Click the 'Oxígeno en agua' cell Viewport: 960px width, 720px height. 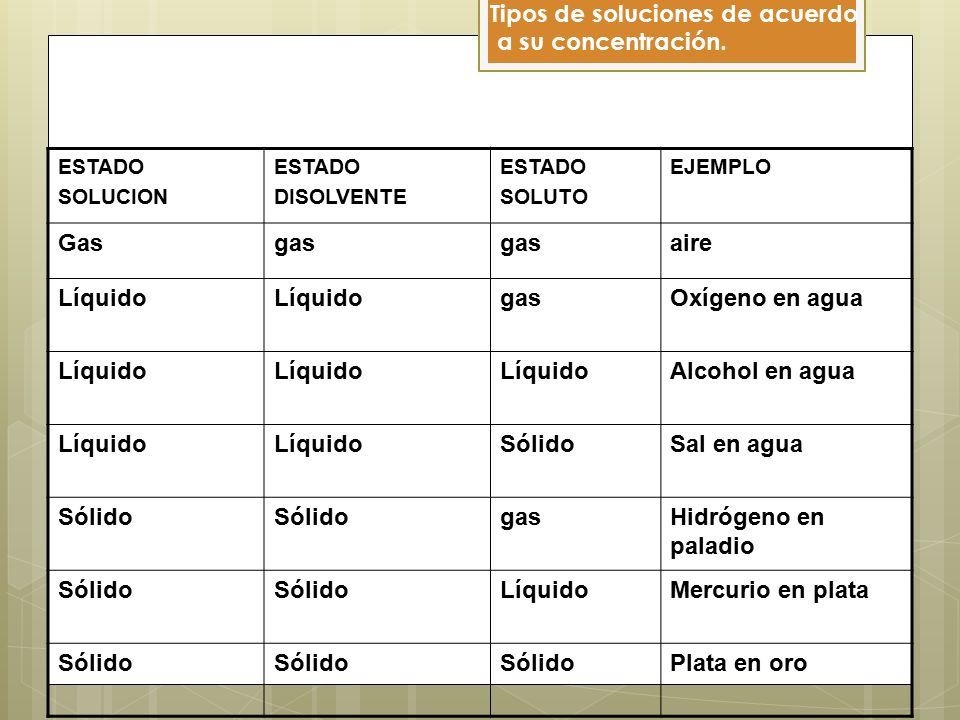coord(786,315)
